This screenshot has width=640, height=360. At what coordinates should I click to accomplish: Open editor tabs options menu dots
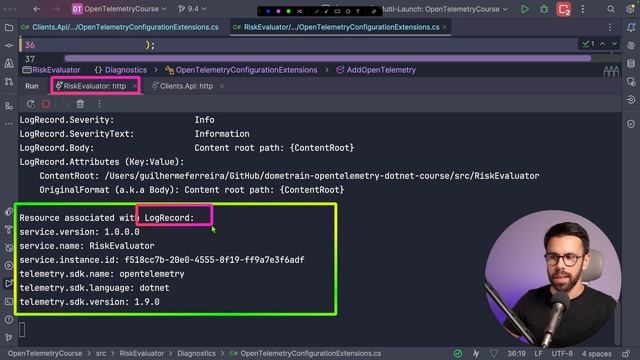tap(610, 27)
